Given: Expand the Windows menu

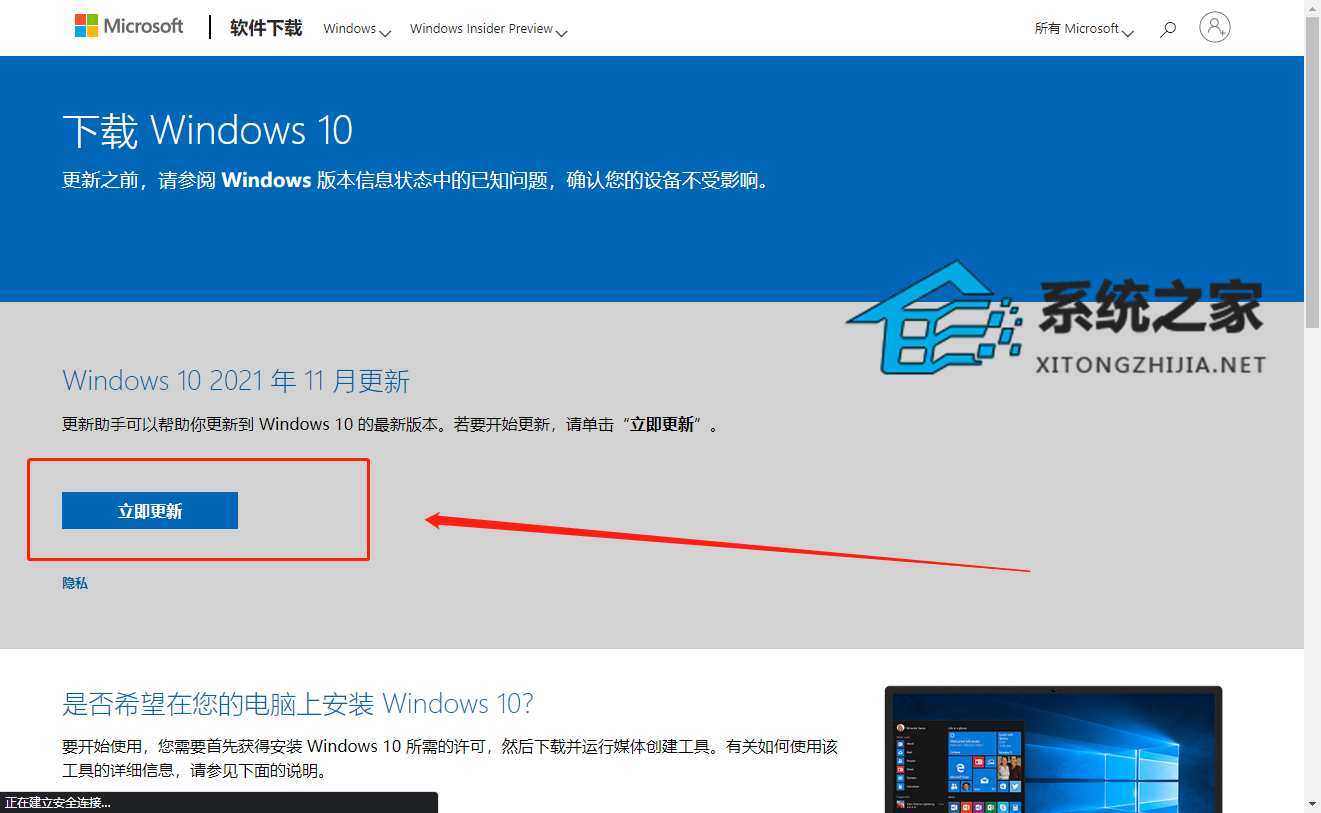Looking at the screenshot, I should (356, 29).
